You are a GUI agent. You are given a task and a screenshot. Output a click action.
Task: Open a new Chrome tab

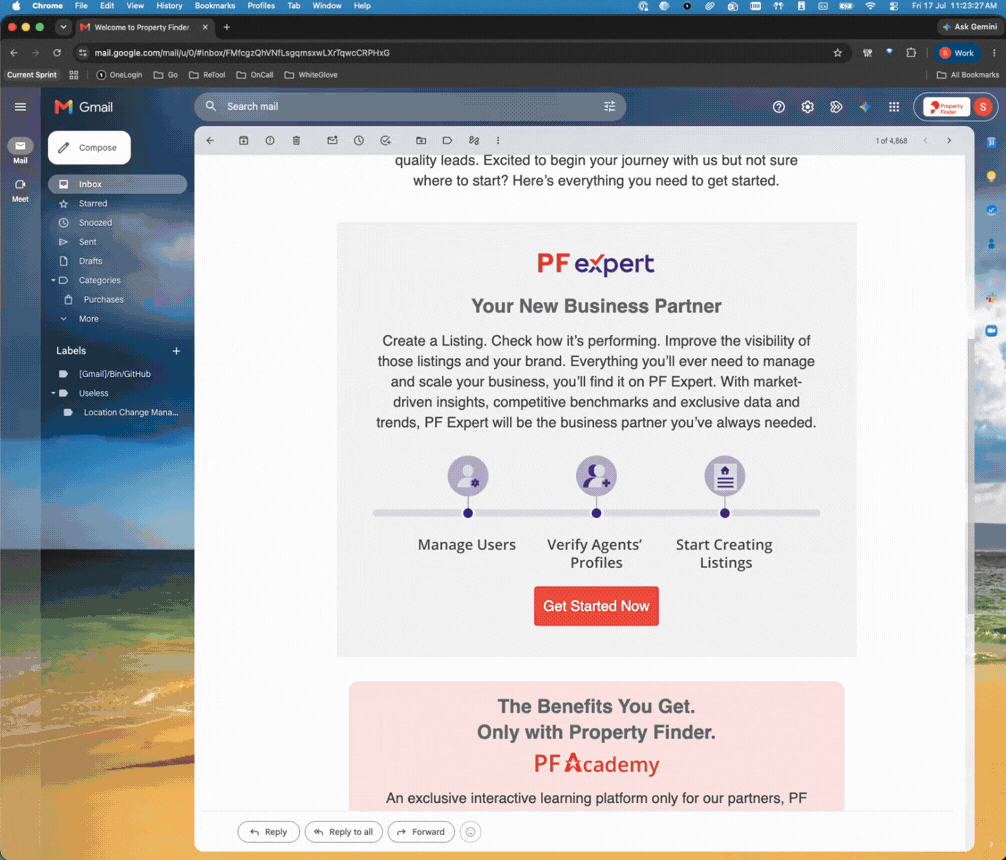(226, 27)
